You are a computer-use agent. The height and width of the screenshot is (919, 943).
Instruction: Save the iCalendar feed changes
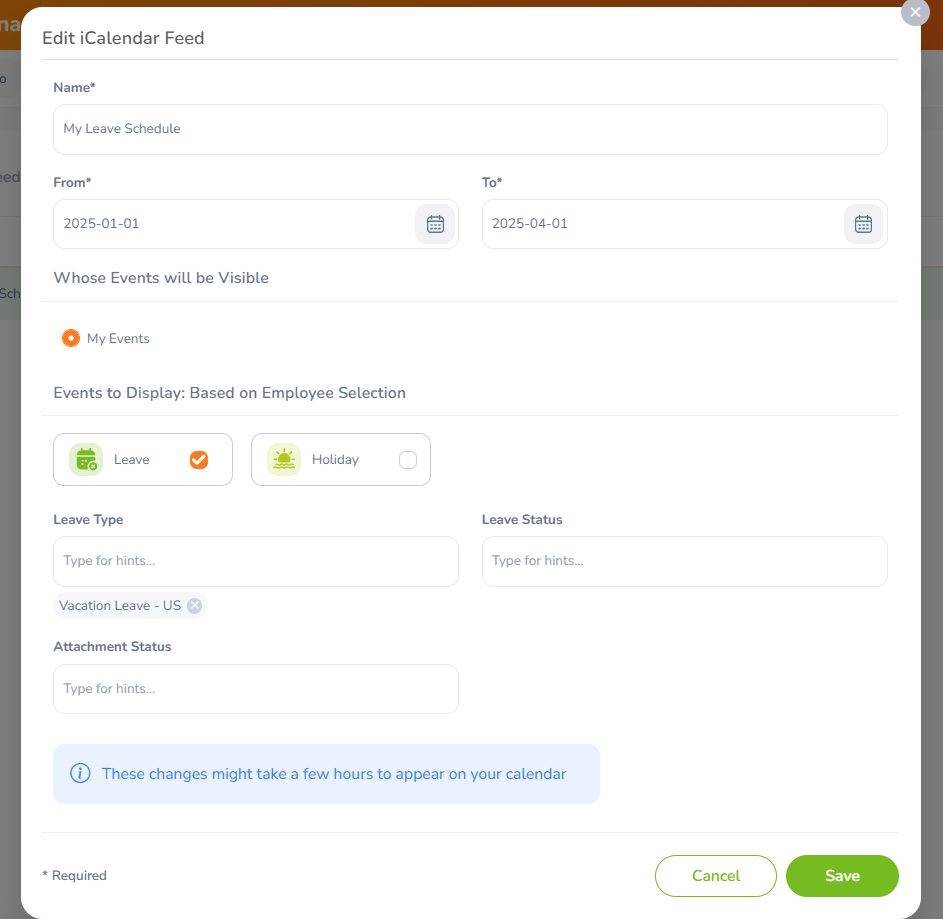(842, 876)
